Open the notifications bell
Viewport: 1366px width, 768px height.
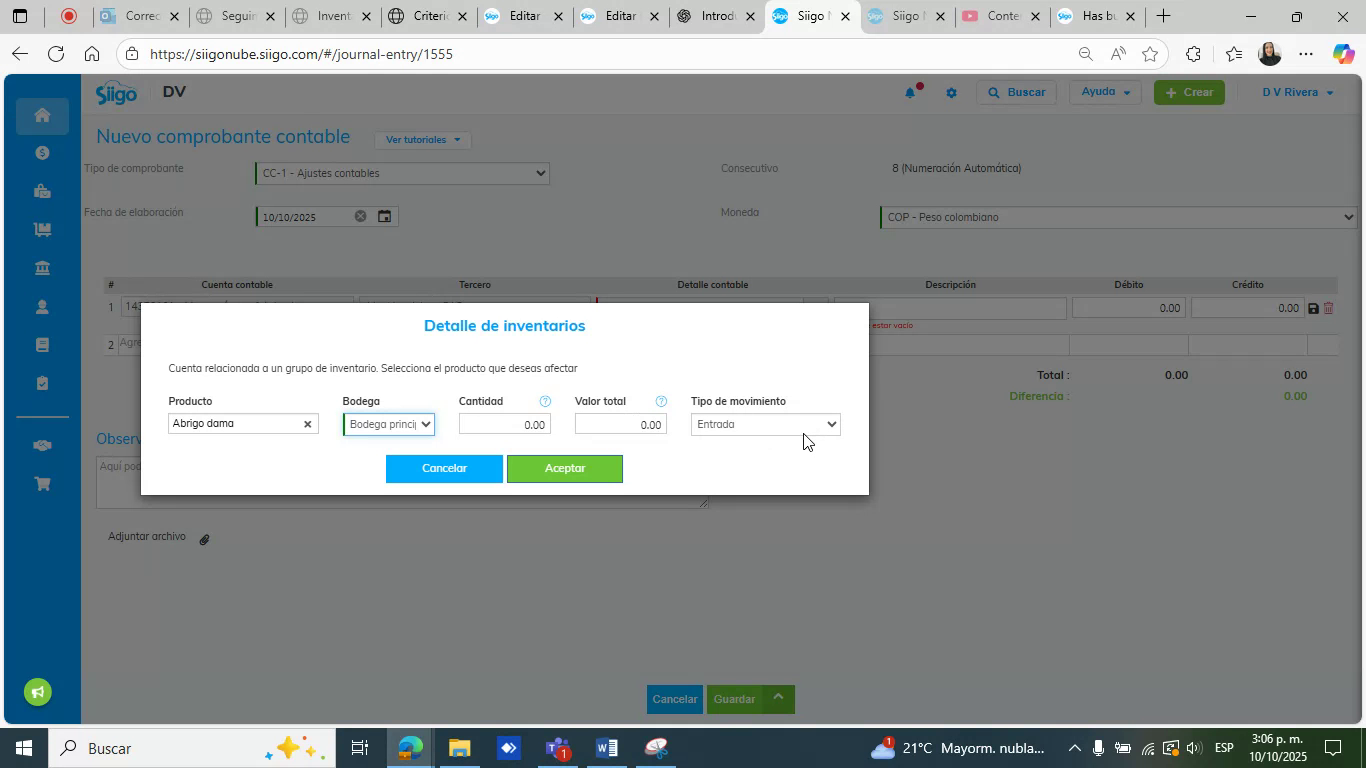[x=911, y=92]
